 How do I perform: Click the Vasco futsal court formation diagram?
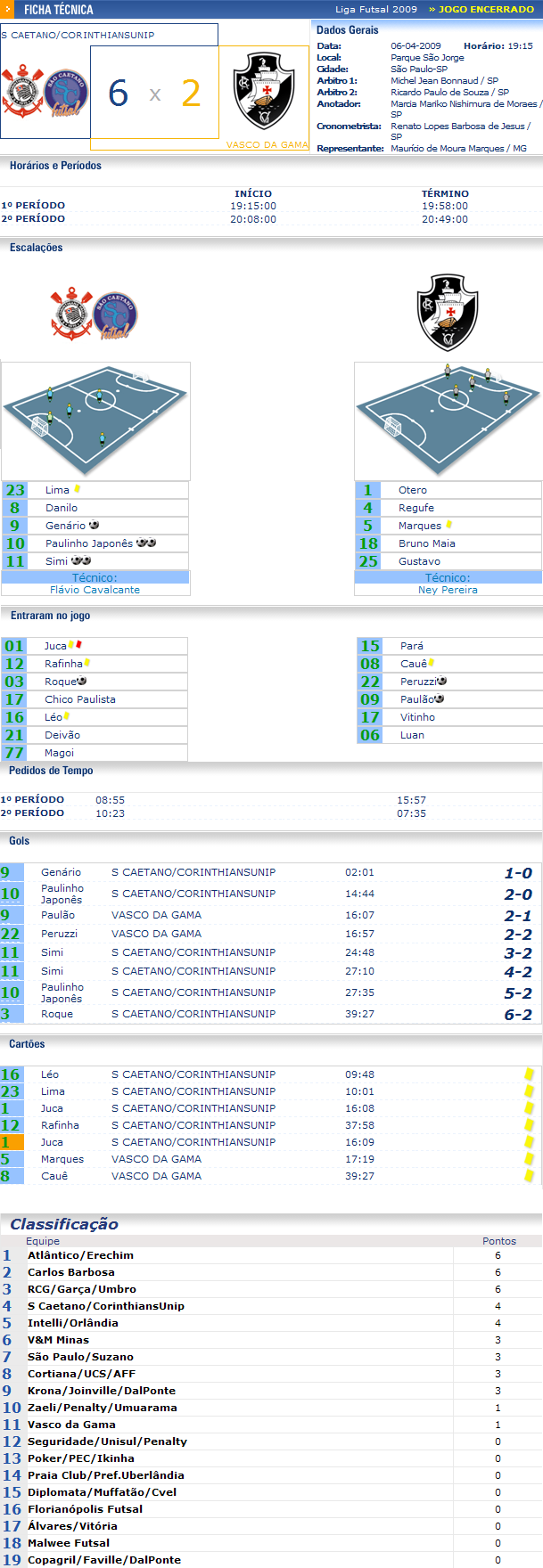448,421
